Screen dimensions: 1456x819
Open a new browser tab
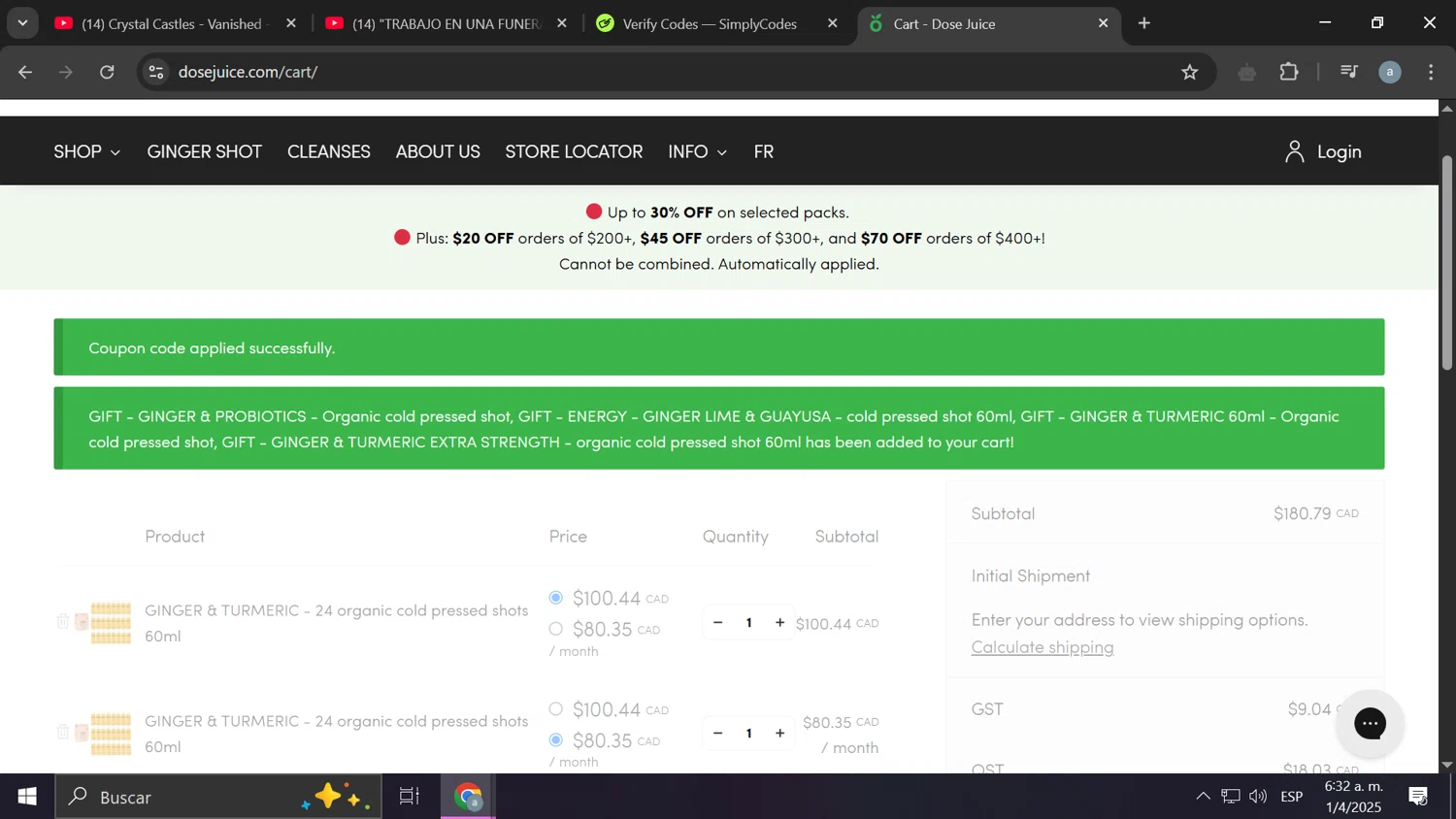click(x=1144, y=23)
